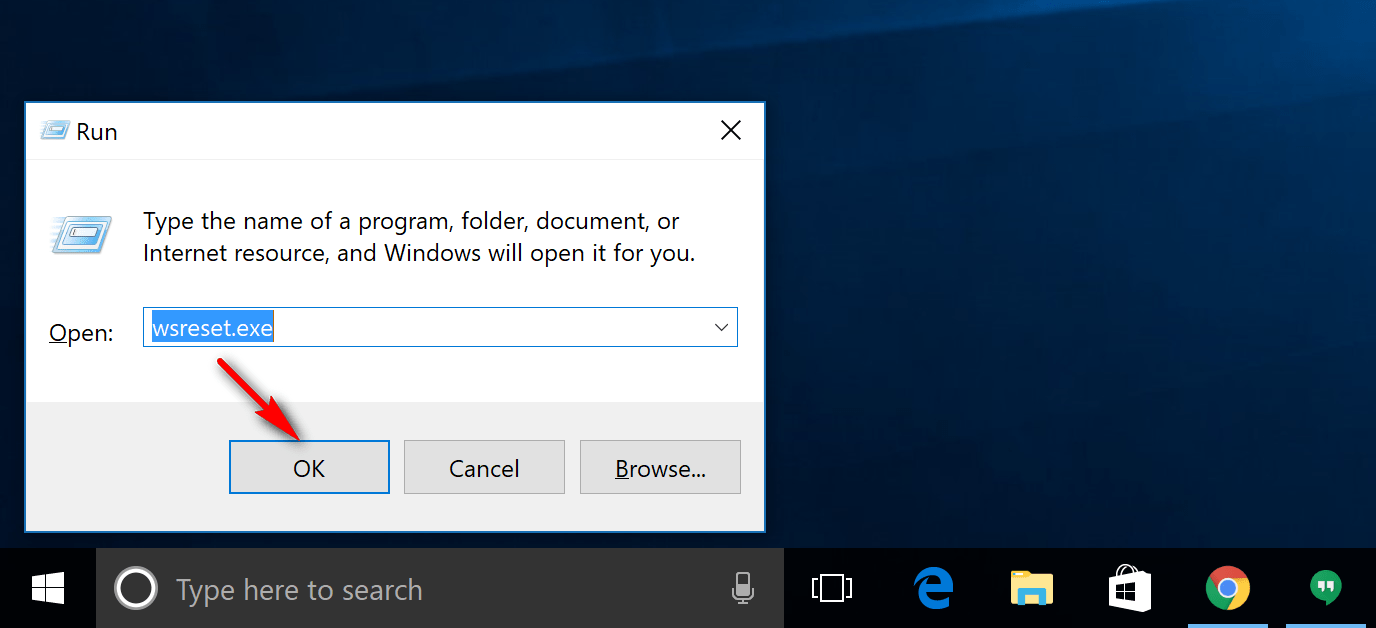Select the highlighted wsreset.exe text
1376x628 pixels.
[211, 327]
